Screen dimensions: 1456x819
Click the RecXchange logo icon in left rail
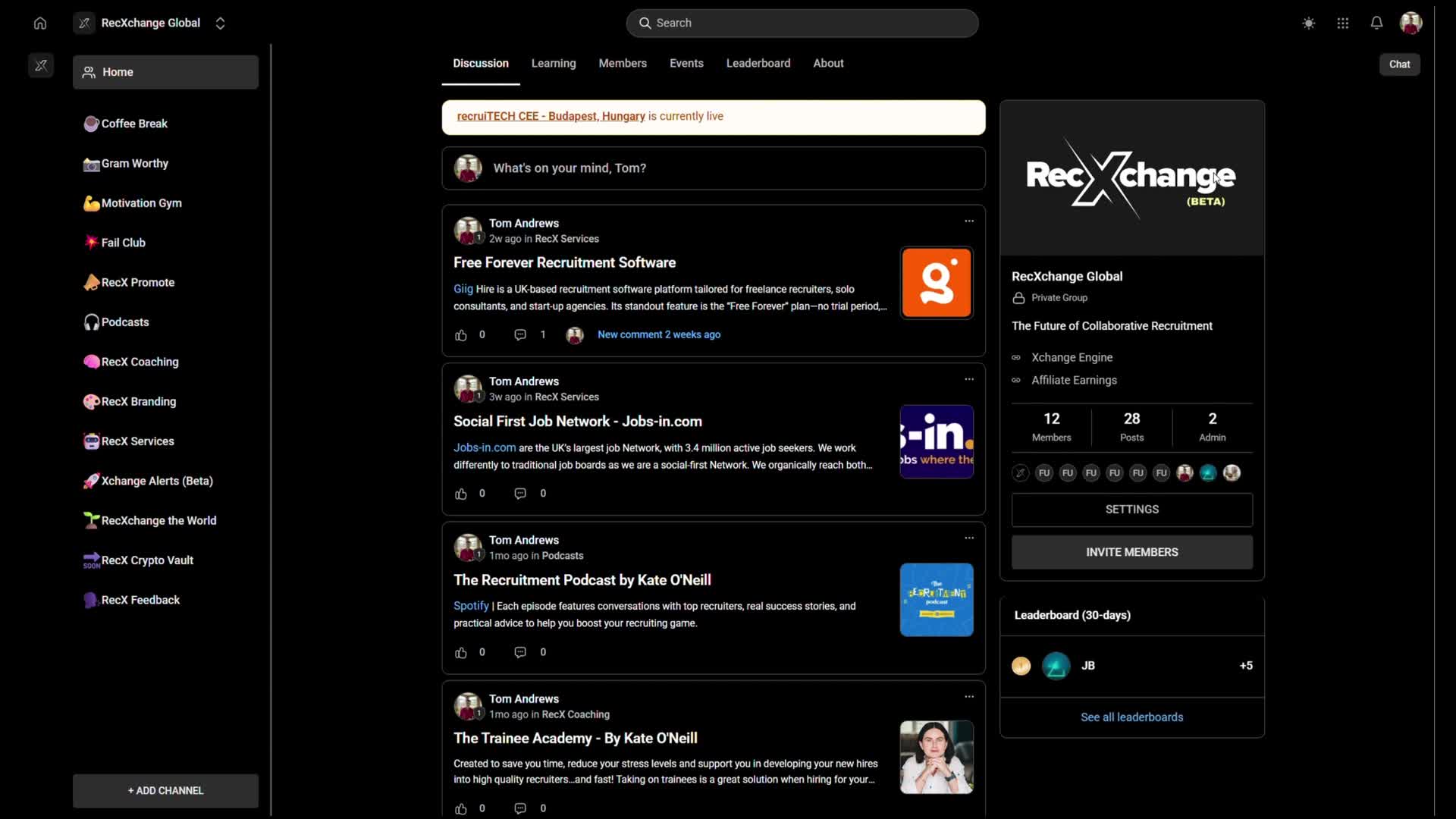point(41,65)
